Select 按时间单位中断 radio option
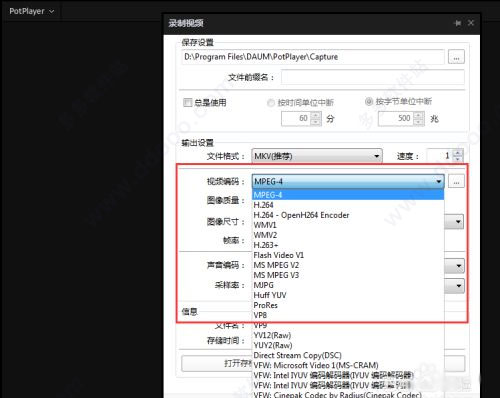Image resolution: width=500 pixels, height=398 pixels. click(x=271, y=103)
